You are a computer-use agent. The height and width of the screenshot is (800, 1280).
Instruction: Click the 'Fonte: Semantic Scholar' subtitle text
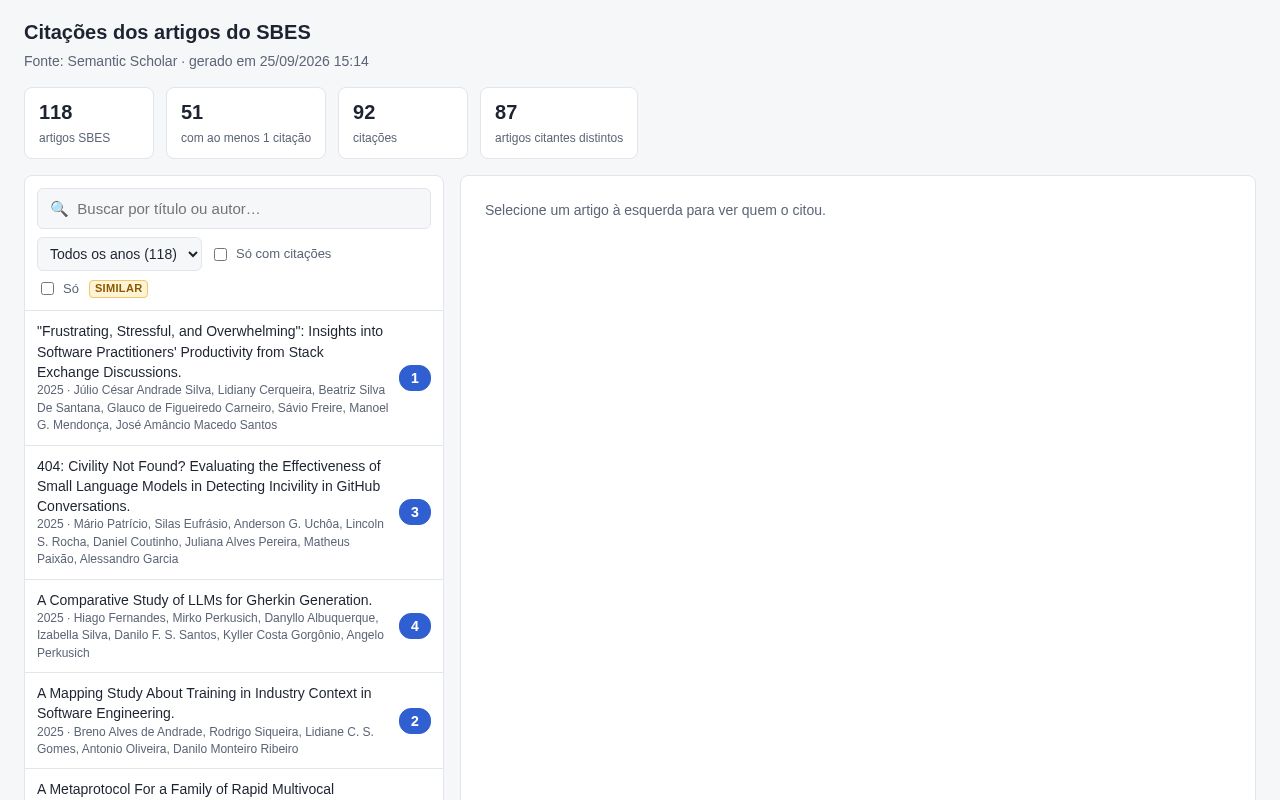coord(196,61)
